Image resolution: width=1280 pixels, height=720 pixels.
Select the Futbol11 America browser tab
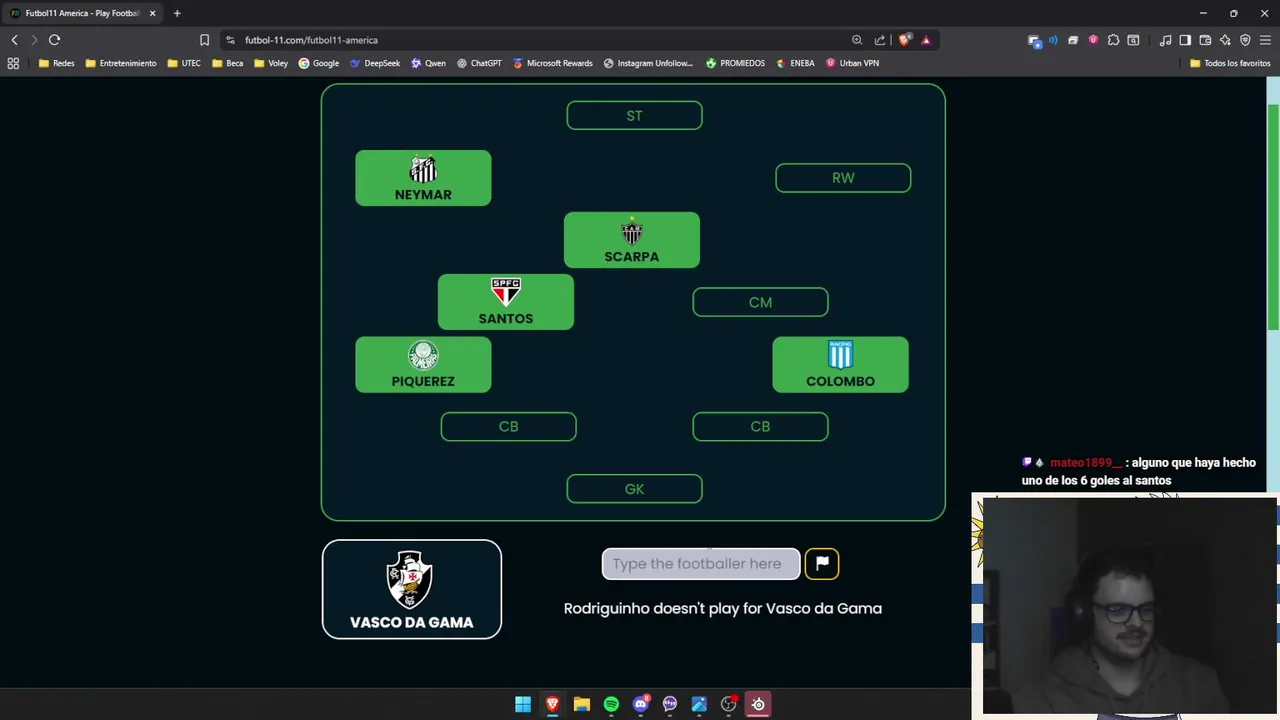(82, 13)
